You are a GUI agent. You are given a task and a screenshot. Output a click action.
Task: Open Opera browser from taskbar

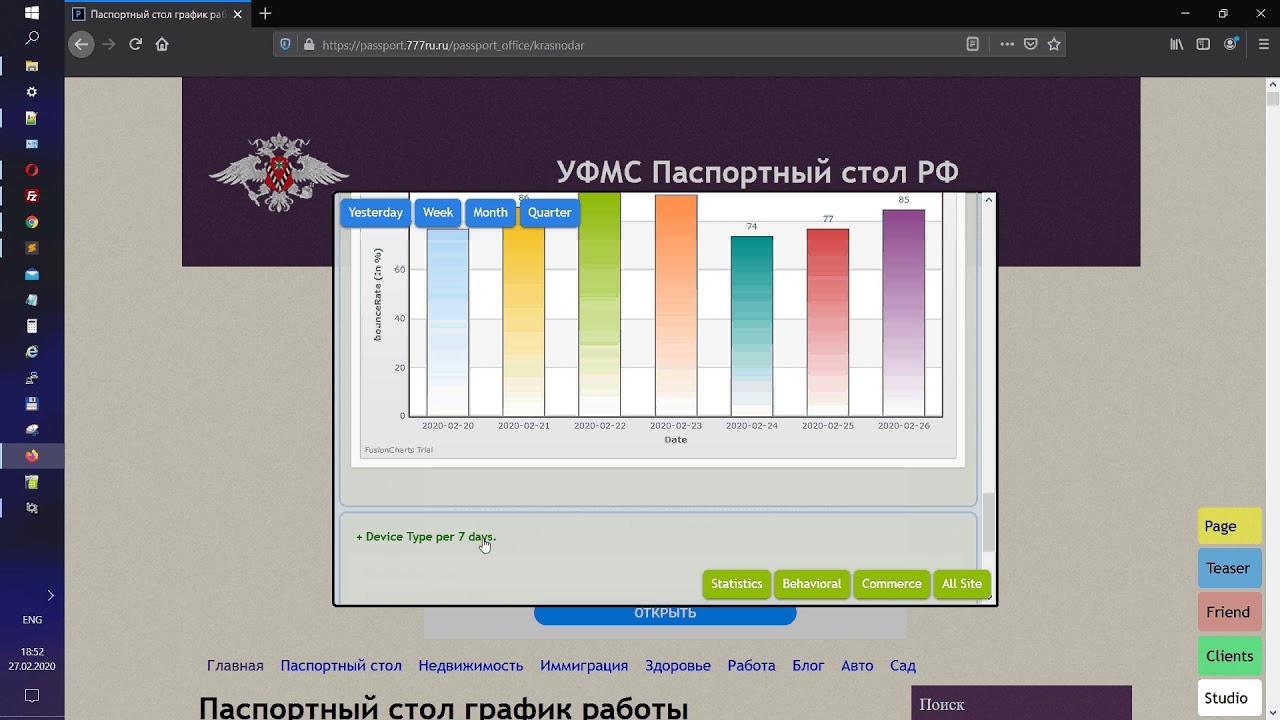click(32, 170)
